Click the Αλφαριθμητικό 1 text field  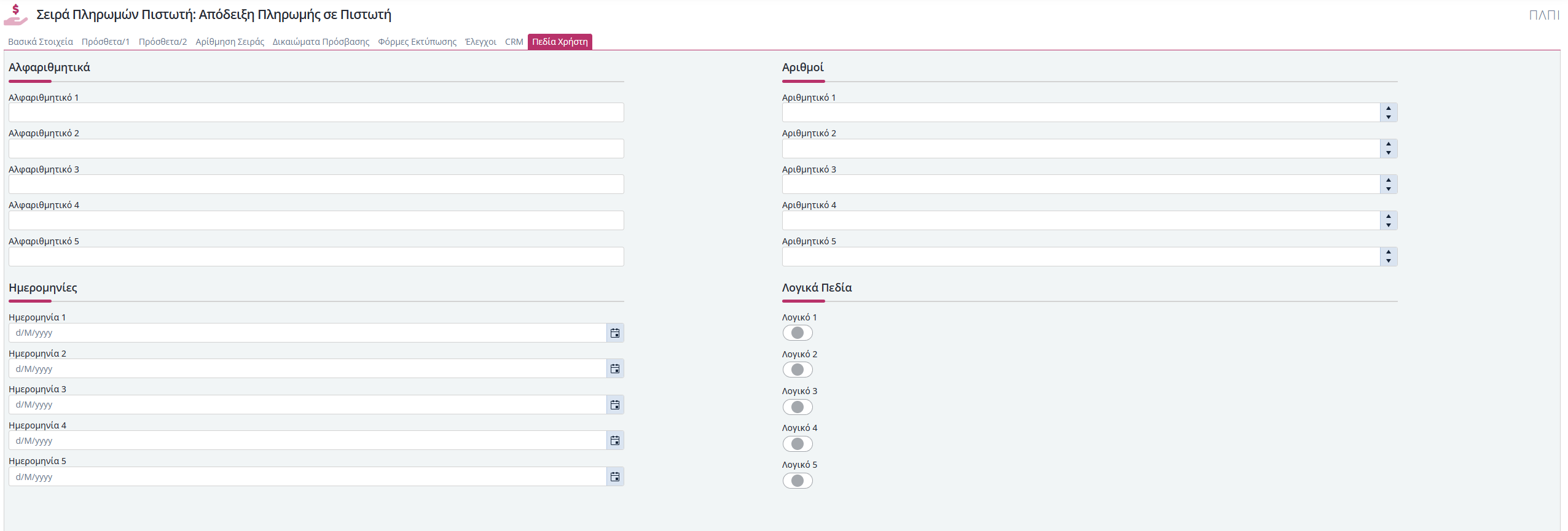316,112
